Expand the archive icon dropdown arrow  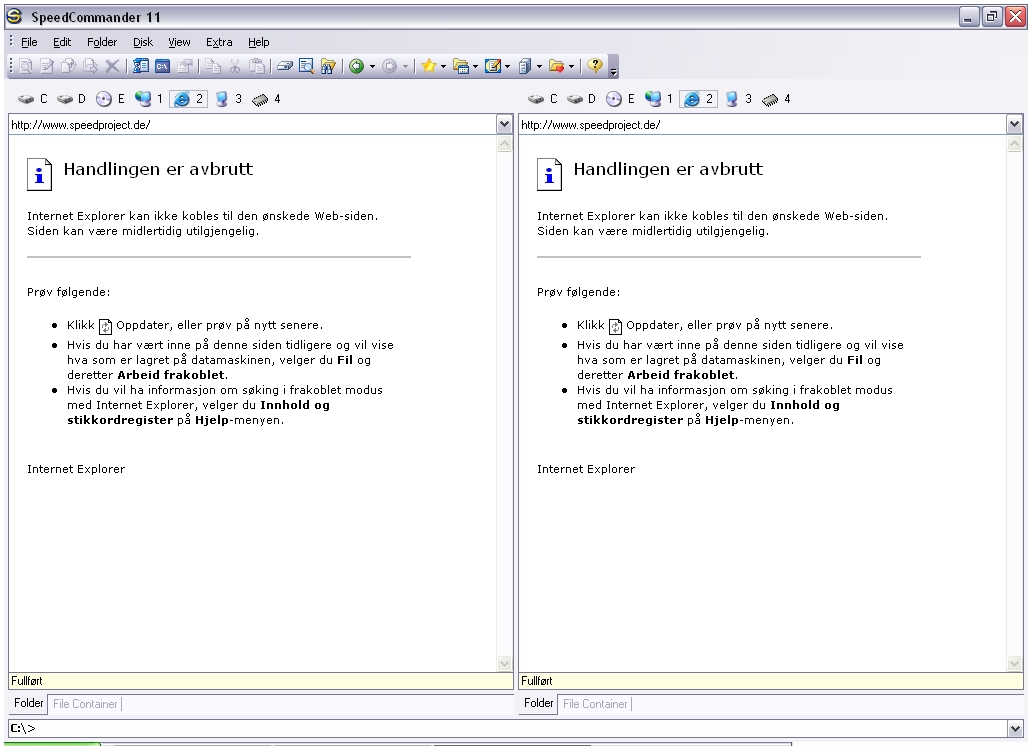click(x=540, y=67)
